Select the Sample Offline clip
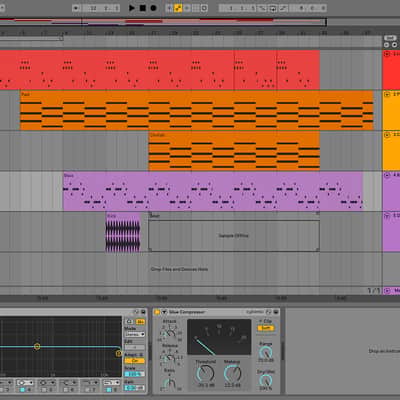 tap(234, 232)
